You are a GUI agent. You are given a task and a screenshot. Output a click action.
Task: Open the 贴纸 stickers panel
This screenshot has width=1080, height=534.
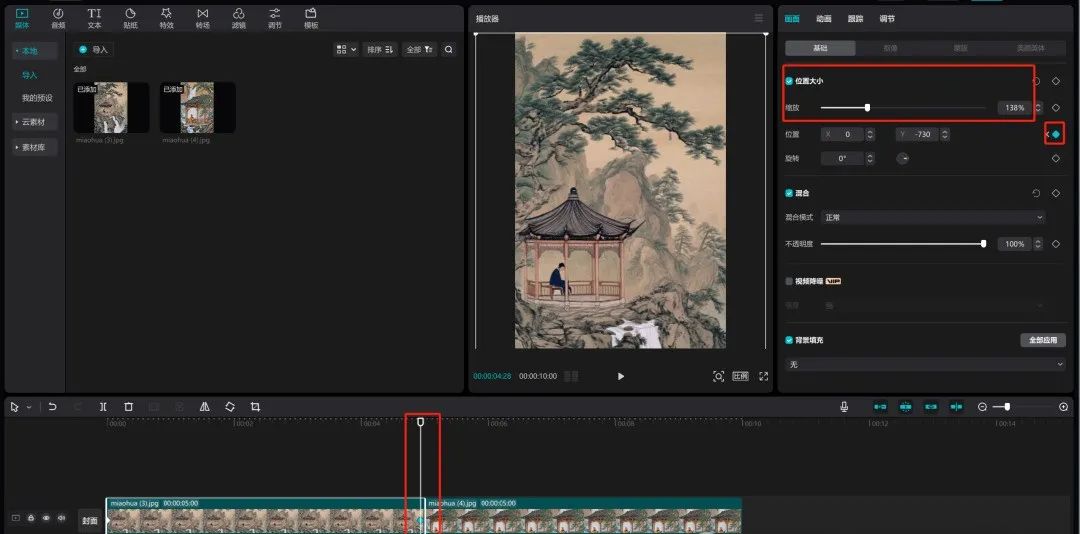[x=130, y=19]
